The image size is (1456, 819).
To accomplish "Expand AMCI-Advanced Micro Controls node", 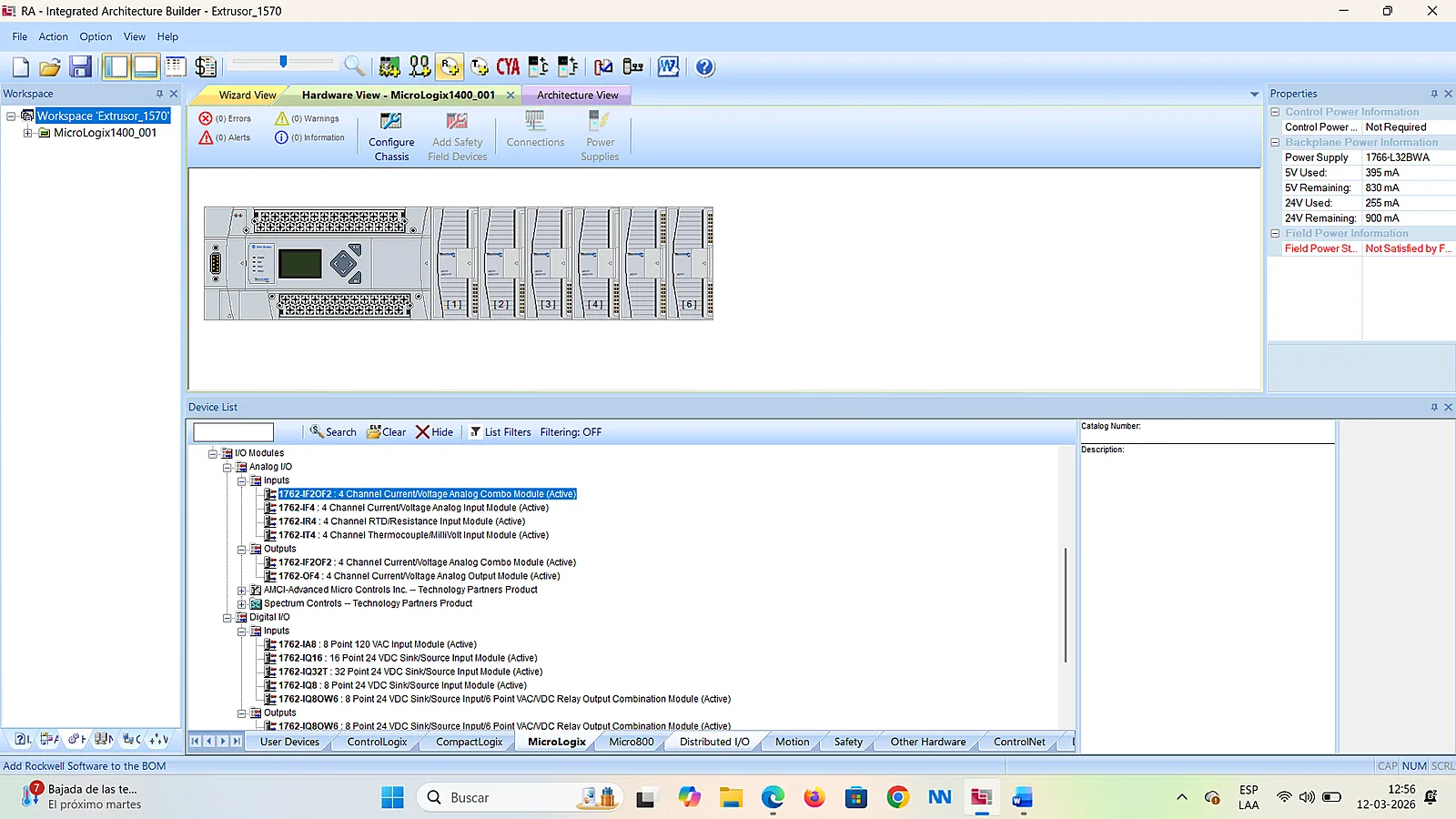I will click(x=242, y=590).
